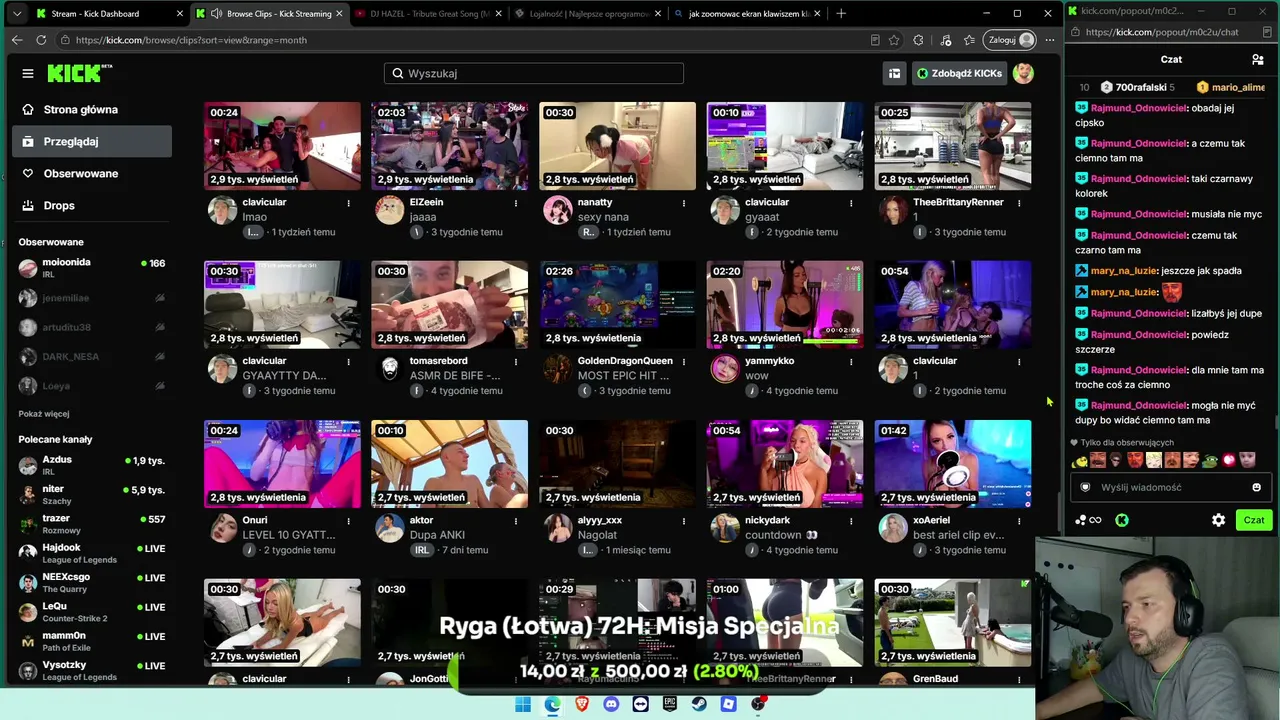Go back in the browser
Screen dimensions: 1280x720
coord(17,40)
